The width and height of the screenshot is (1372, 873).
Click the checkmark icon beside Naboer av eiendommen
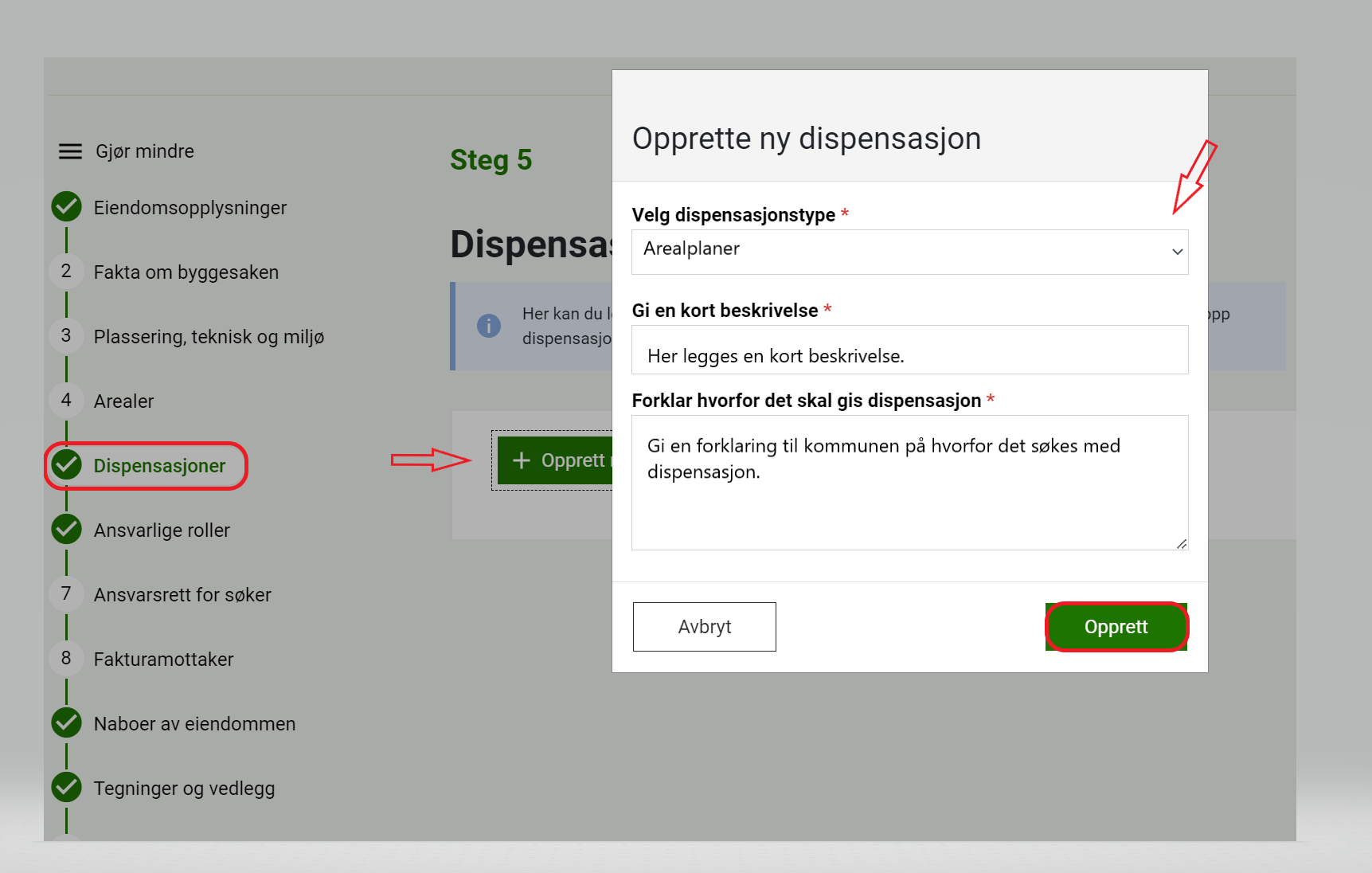coord(67,723)
